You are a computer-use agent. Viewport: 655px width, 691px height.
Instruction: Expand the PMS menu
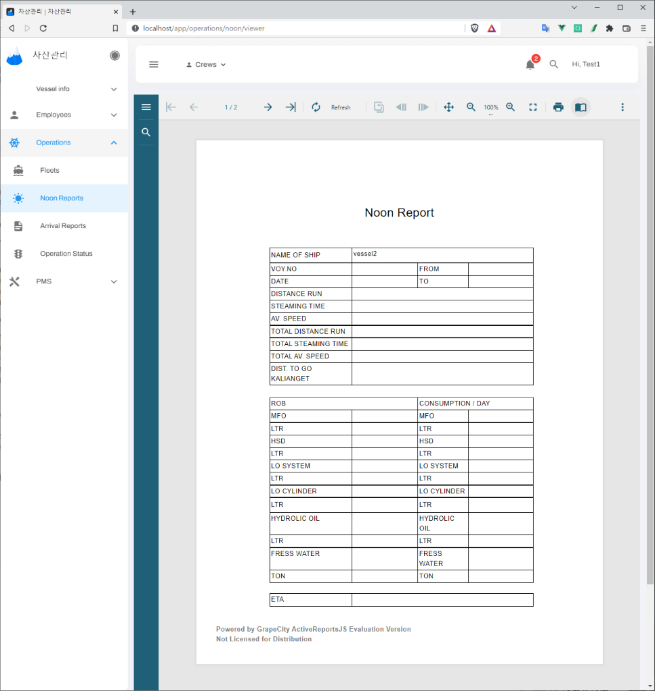point(64,282)
